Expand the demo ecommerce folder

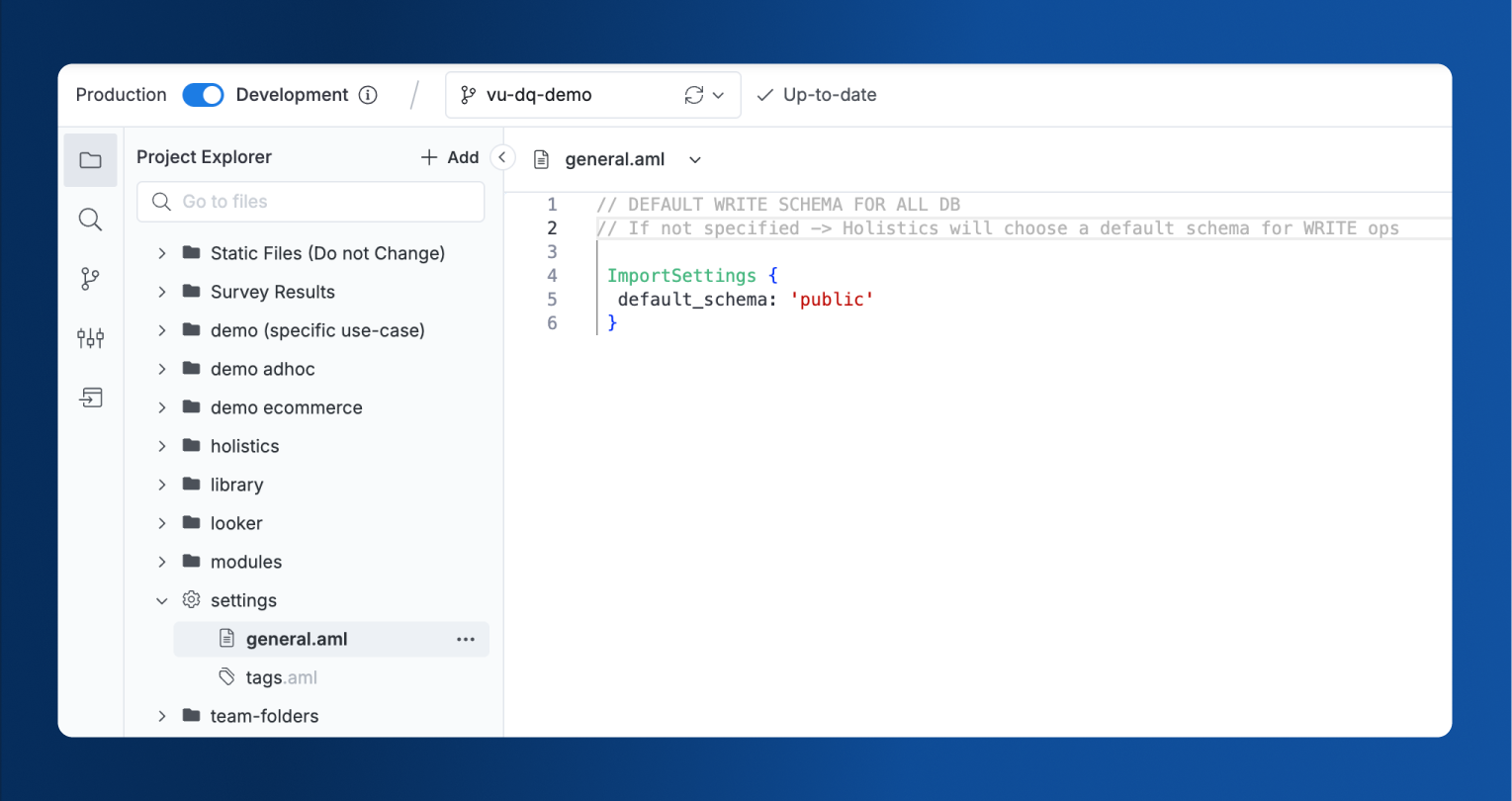(x=162, y=407)
